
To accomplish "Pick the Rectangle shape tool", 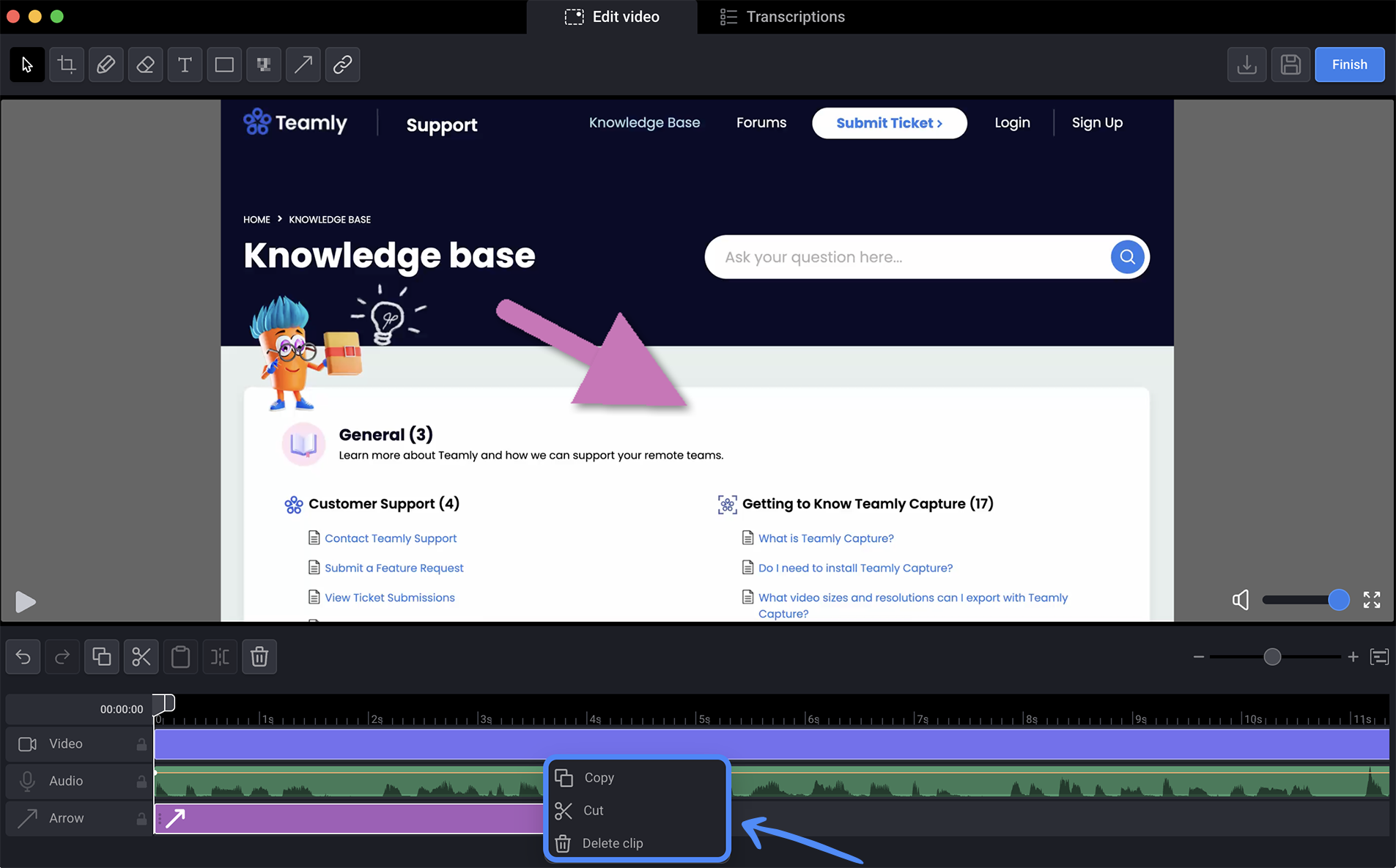I will click(x=224, y=64).
